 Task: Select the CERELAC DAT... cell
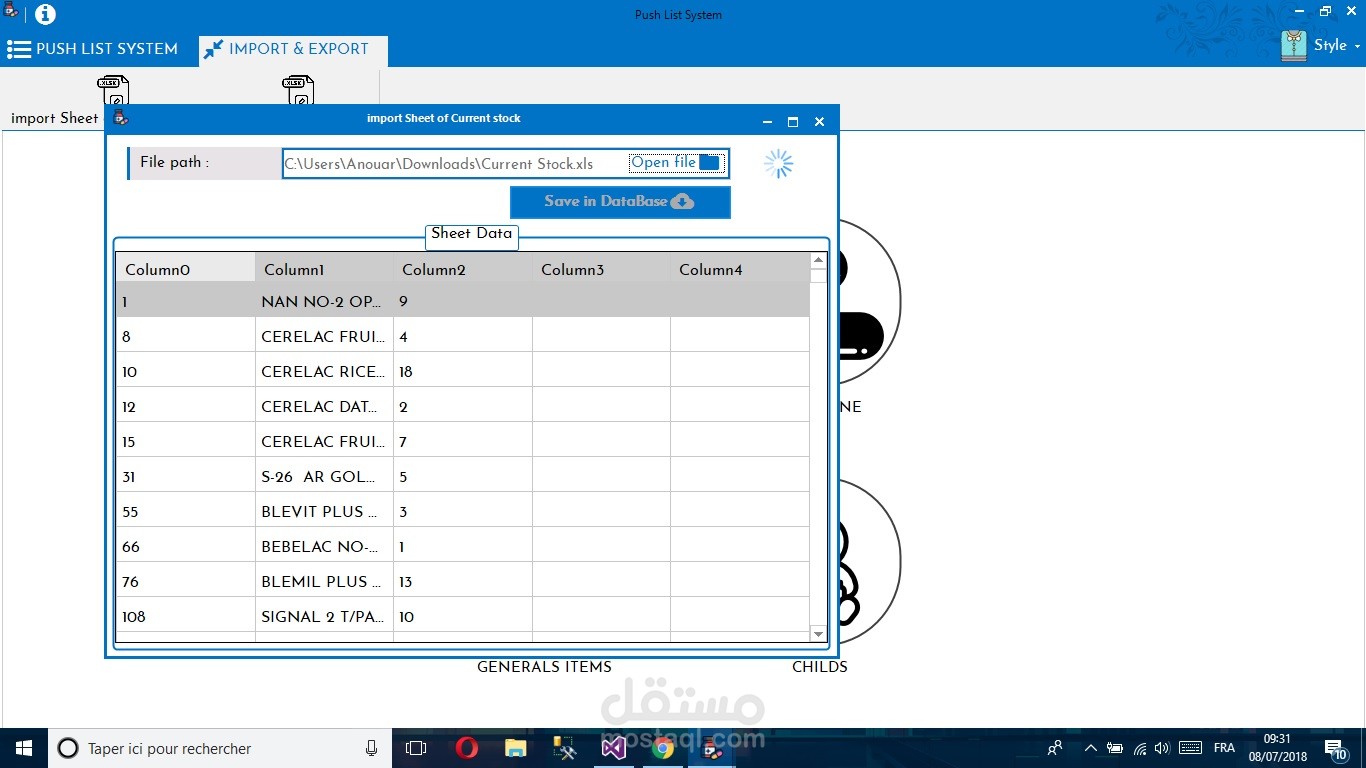(325, 407)
